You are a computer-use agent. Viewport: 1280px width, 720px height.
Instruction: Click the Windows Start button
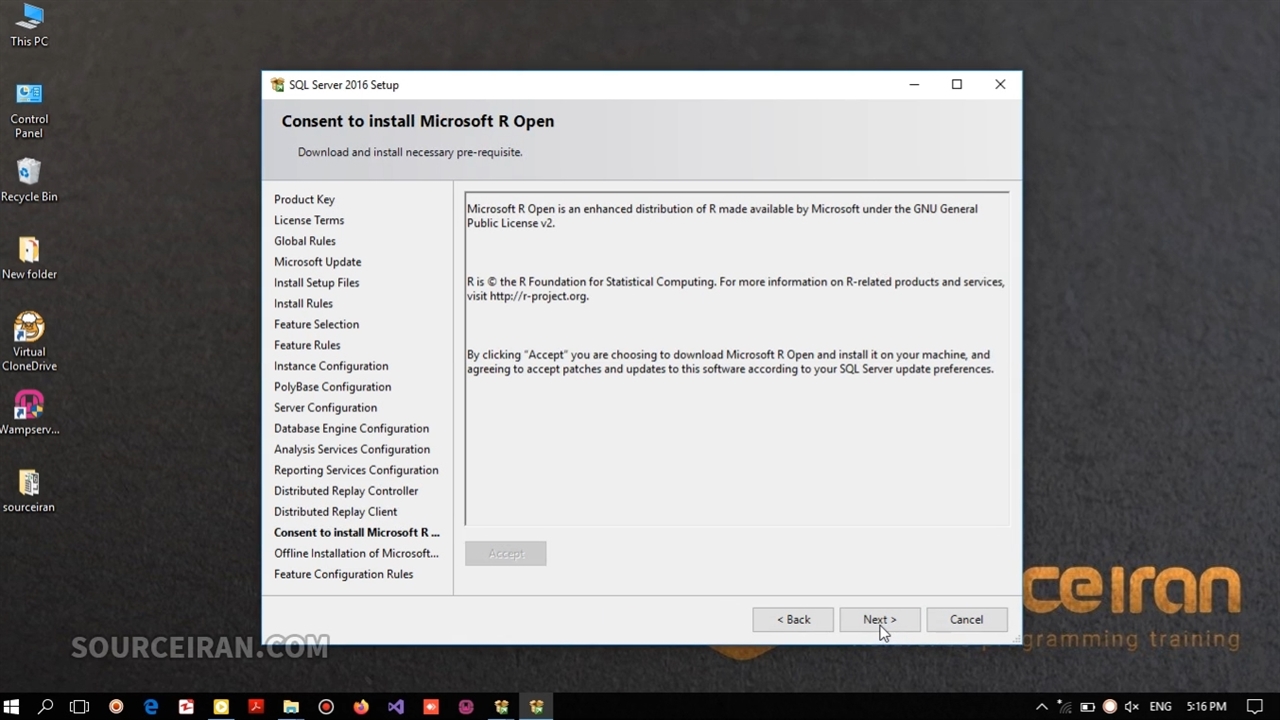(x=12, y=707)
